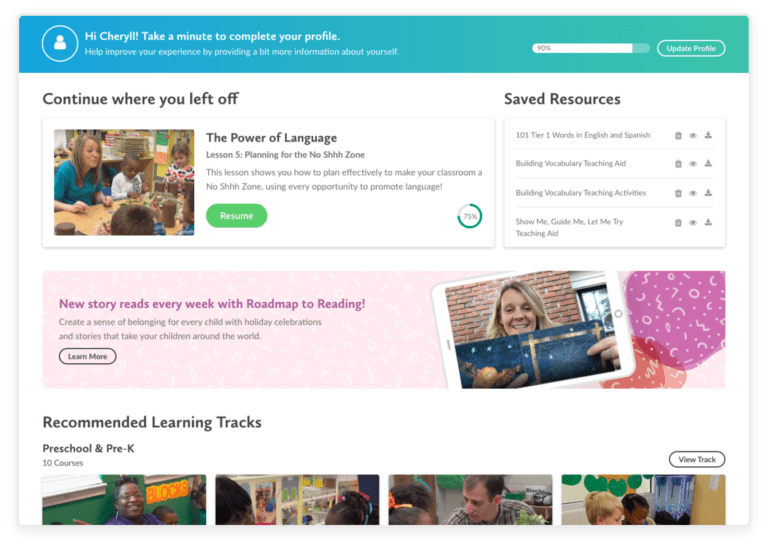Delete Building Vocabulary Teaching Activities resource

pos(678,193)
